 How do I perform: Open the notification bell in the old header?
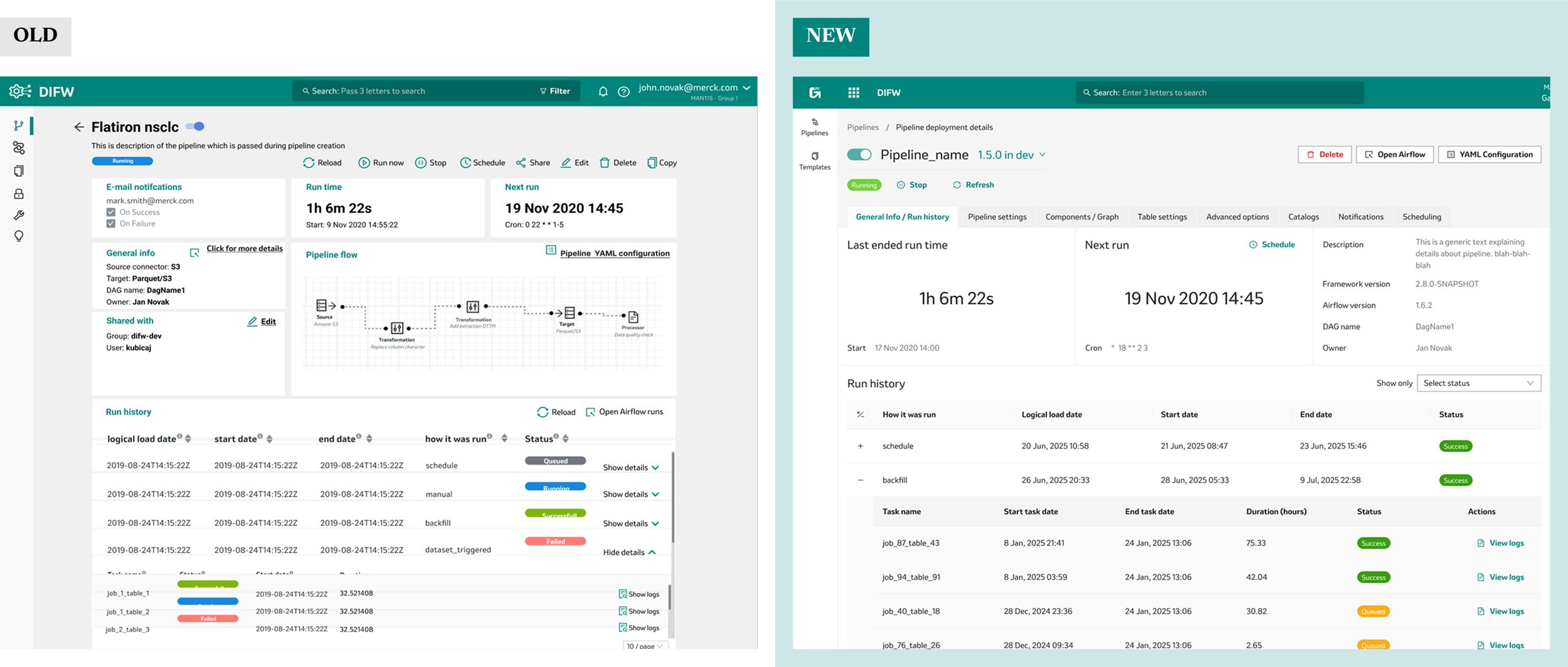(x=603, y=92)
